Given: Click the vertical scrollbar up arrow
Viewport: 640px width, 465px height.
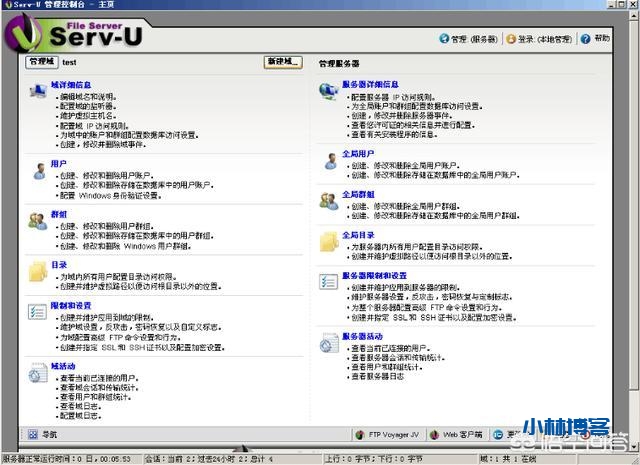Looking at the screenshot, I should point(635,16).
